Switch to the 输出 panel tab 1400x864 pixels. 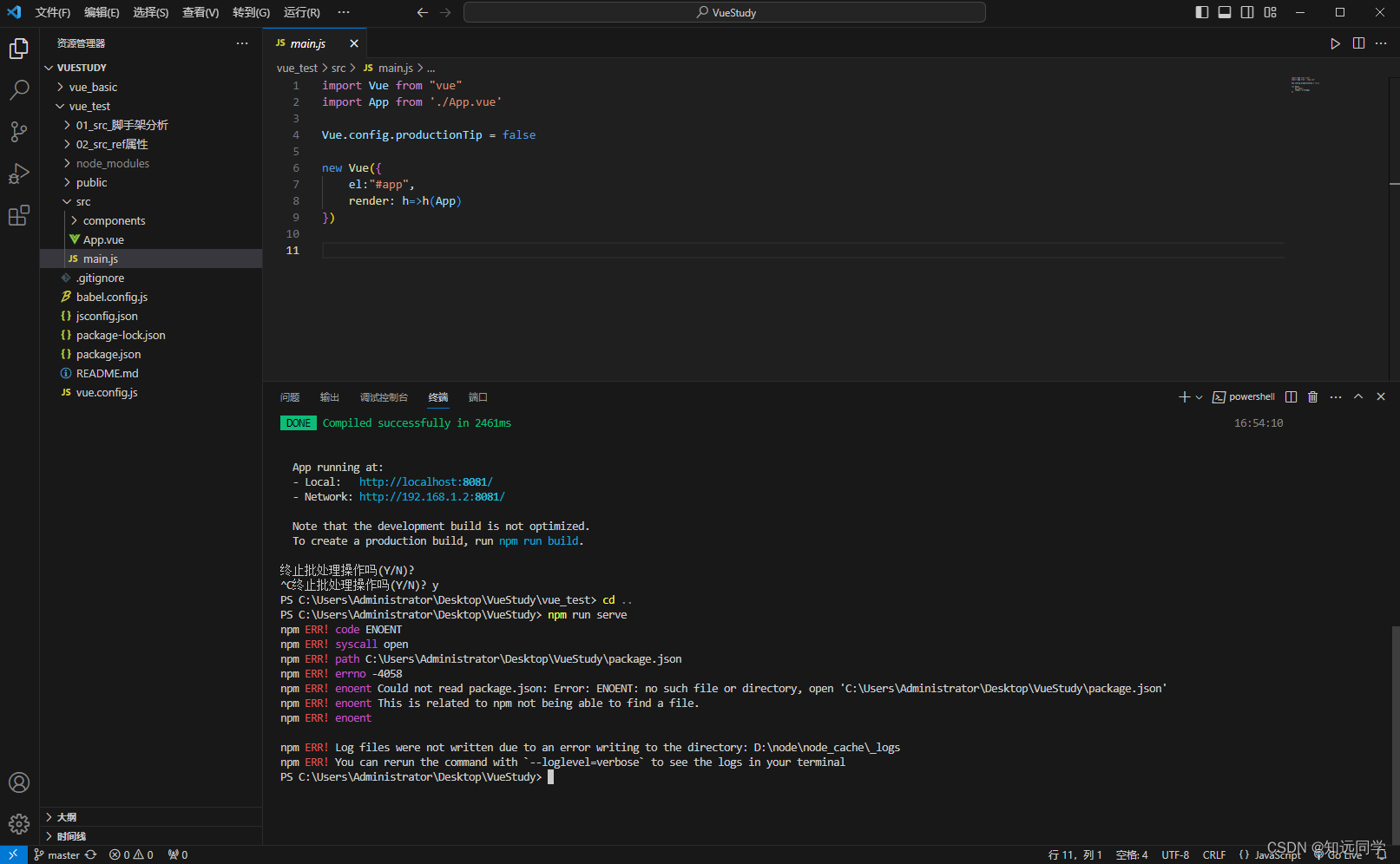[330, 397]
